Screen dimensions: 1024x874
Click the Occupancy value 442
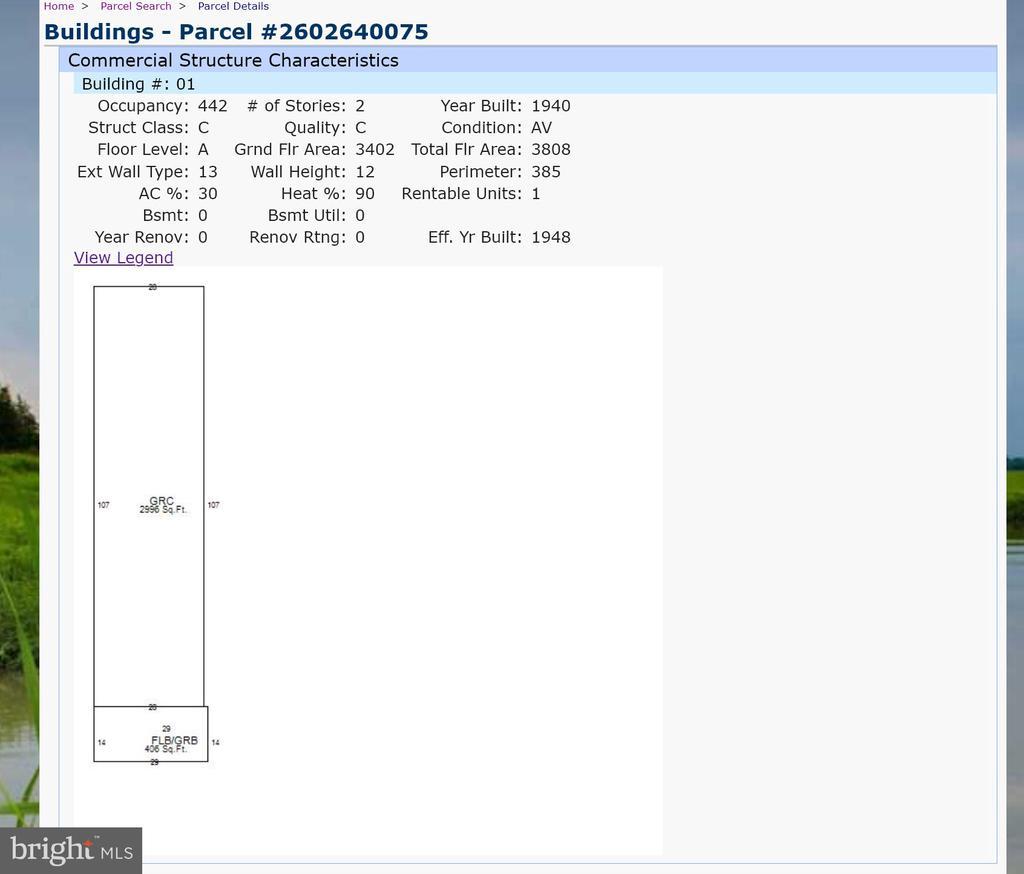212,106
